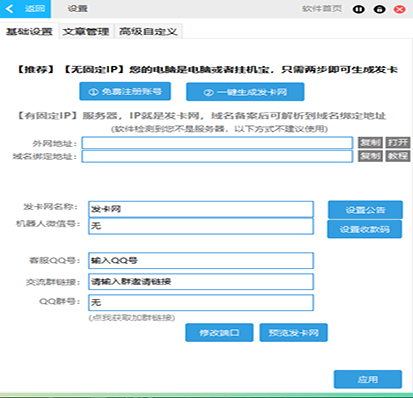Open the 软件首页 link
The image size is (413, 398).
[x=322, y=9]
